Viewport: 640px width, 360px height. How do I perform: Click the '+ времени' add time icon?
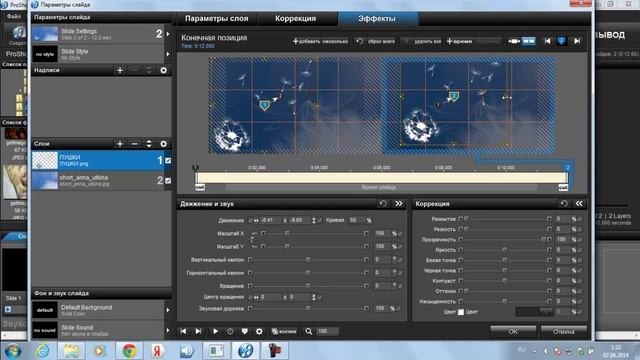tap(449, 41)
